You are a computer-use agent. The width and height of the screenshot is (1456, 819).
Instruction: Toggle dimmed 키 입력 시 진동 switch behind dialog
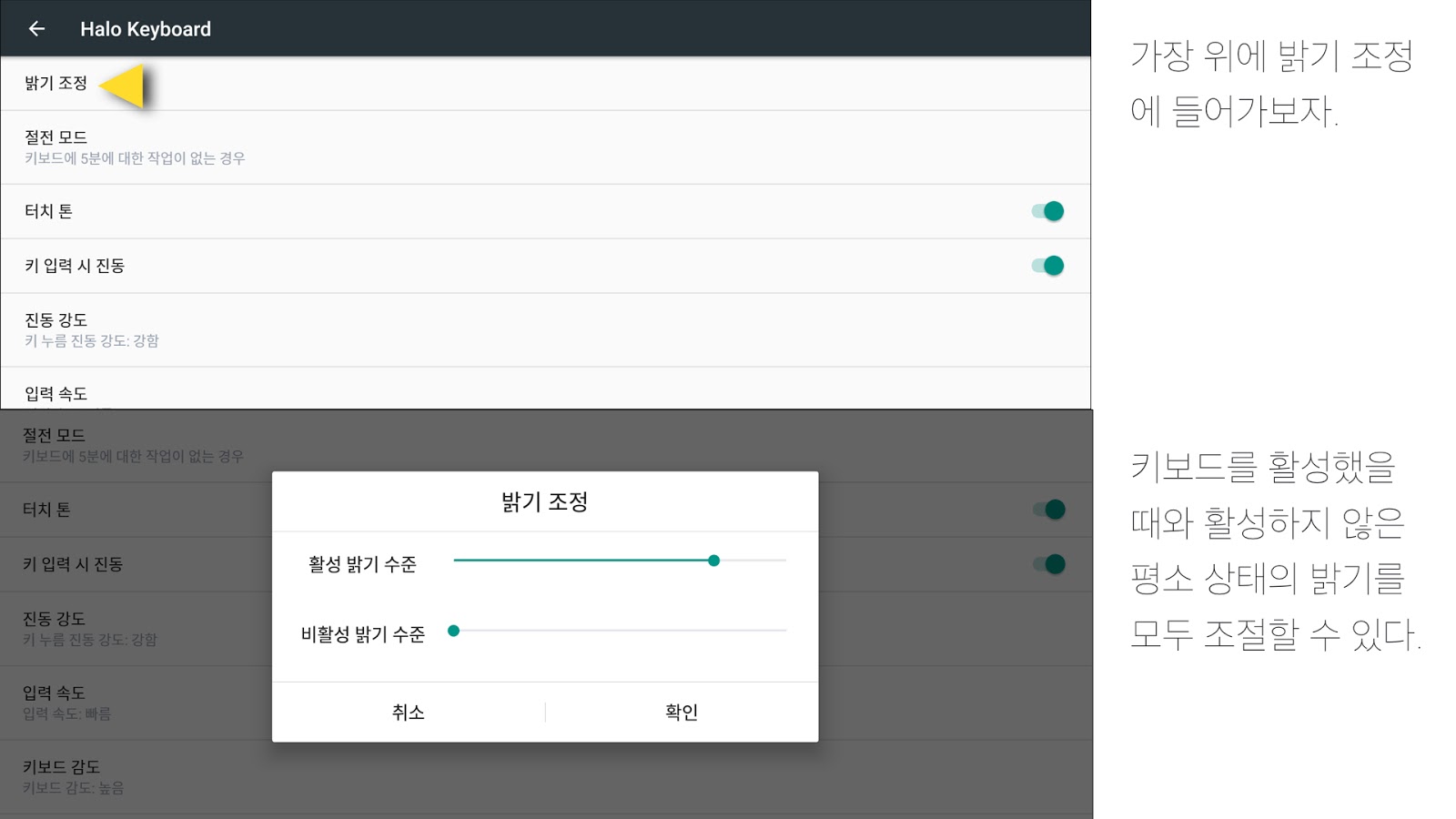1049,564
